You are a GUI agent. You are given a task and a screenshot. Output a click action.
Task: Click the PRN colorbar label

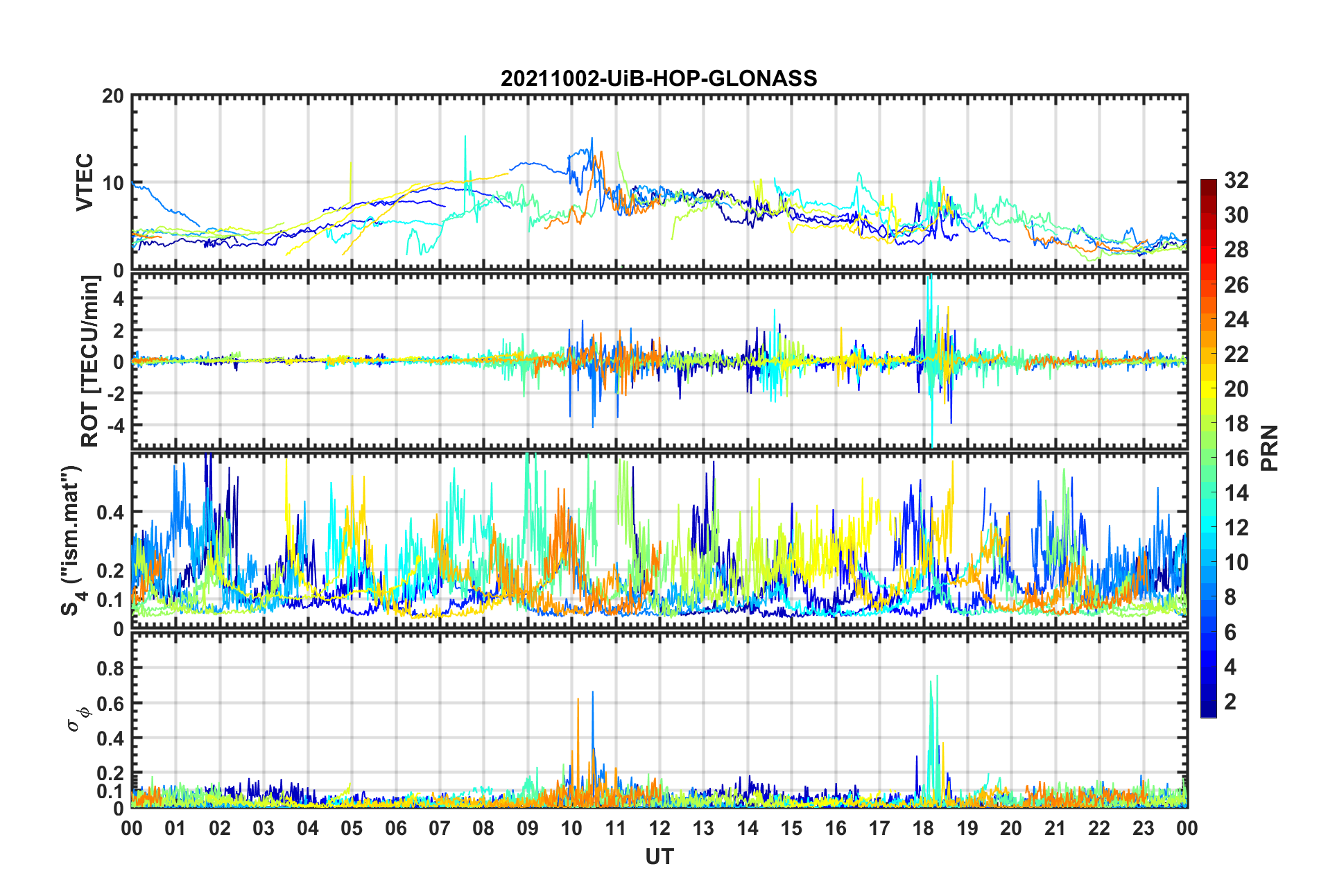(1269, 448)
